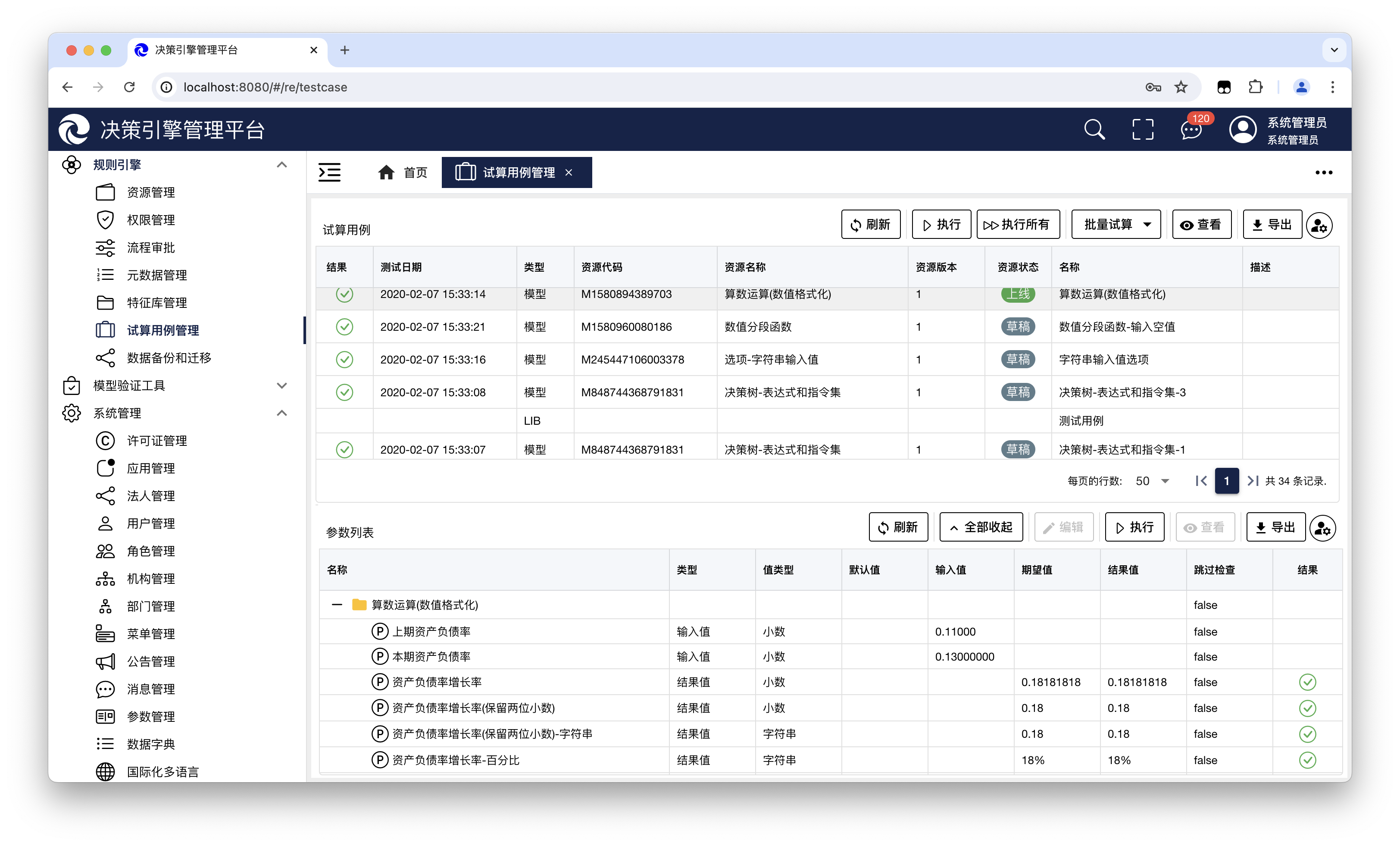Click the 查看 eye button in top toolbar

pos(1201,225)
